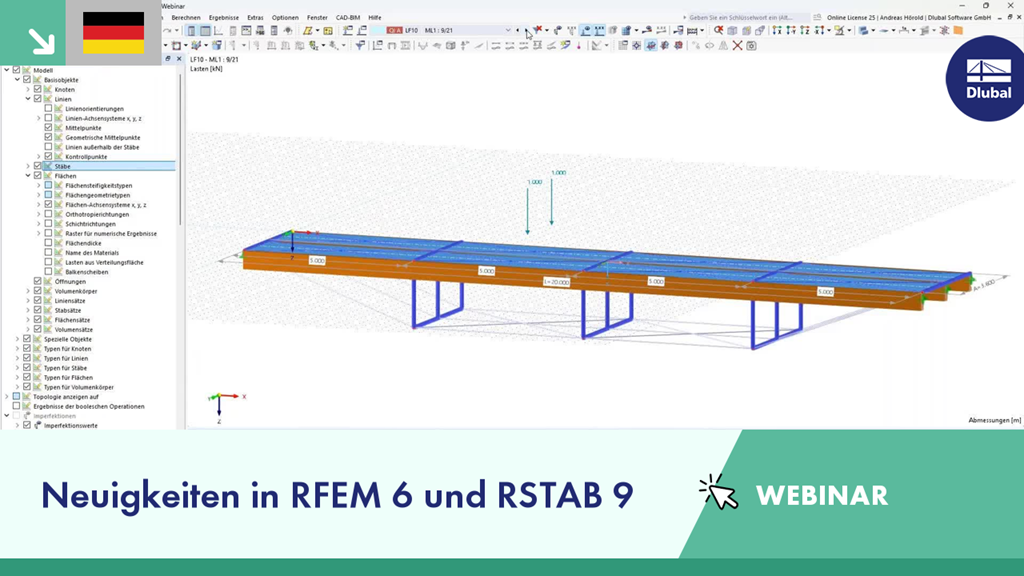
Task: Enable the Balkenscheiben checkbox
Action: coord(48,272)
